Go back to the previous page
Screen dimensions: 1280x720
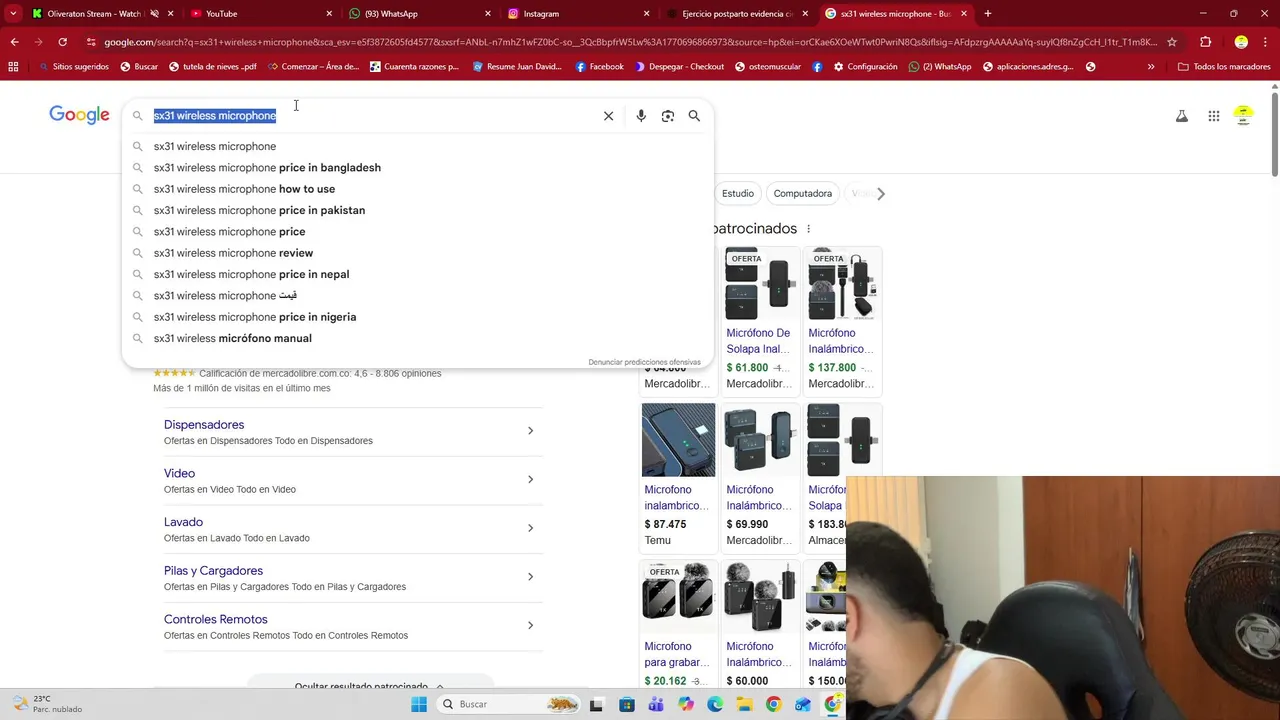[14, 42]
